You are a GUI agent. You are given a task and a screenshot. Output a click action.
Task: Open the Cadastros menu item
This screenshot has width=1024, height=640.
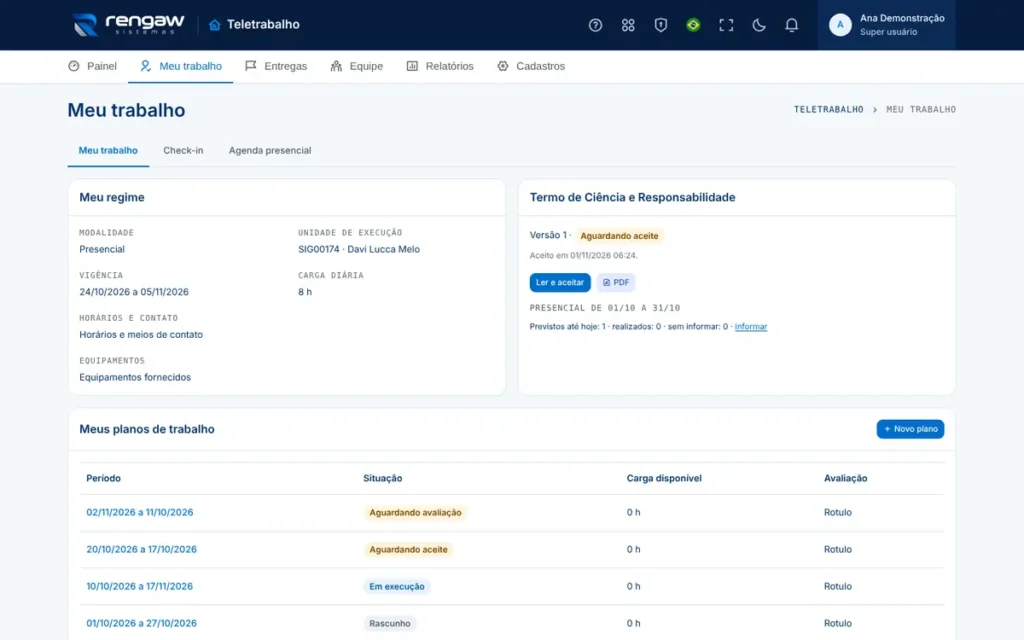coord(531,66)
